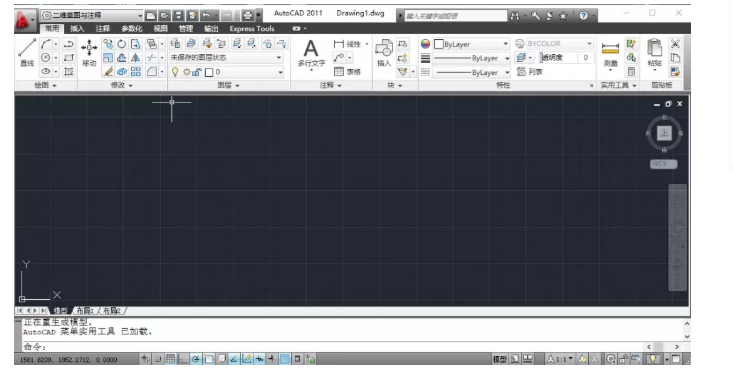Click the Undo arrow in quick access toolbar
Screen dimensions: 733x382
[206, 15]
